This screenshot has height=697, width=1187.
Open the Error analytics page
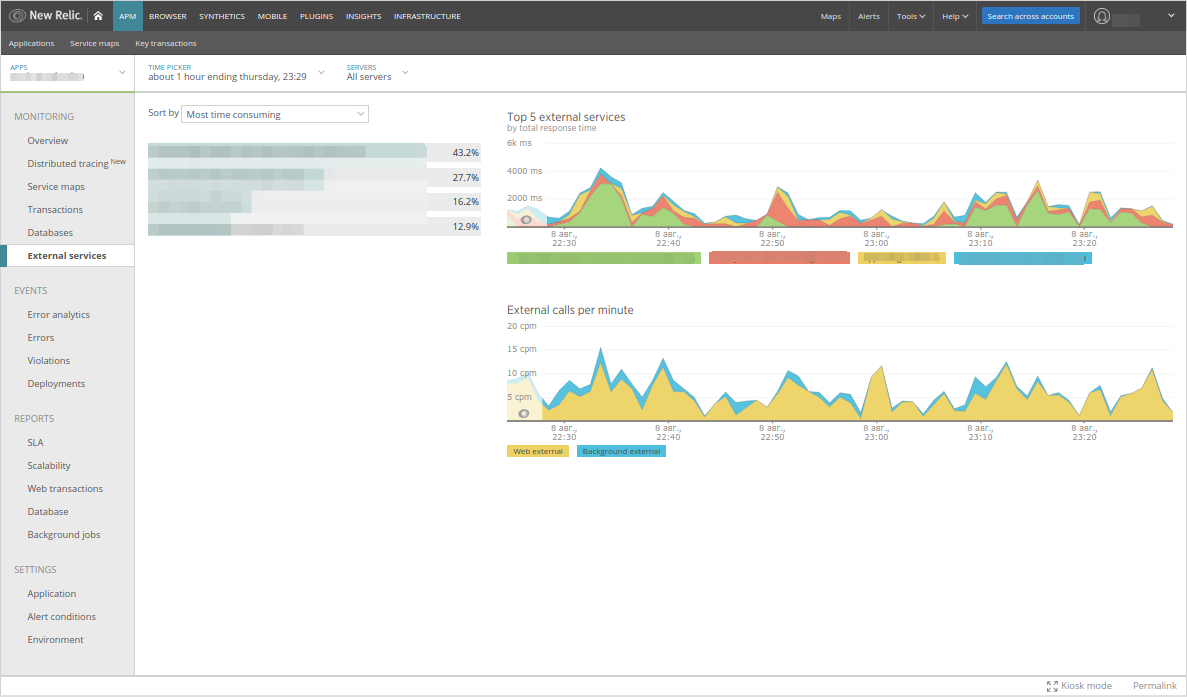pos(58,314)
